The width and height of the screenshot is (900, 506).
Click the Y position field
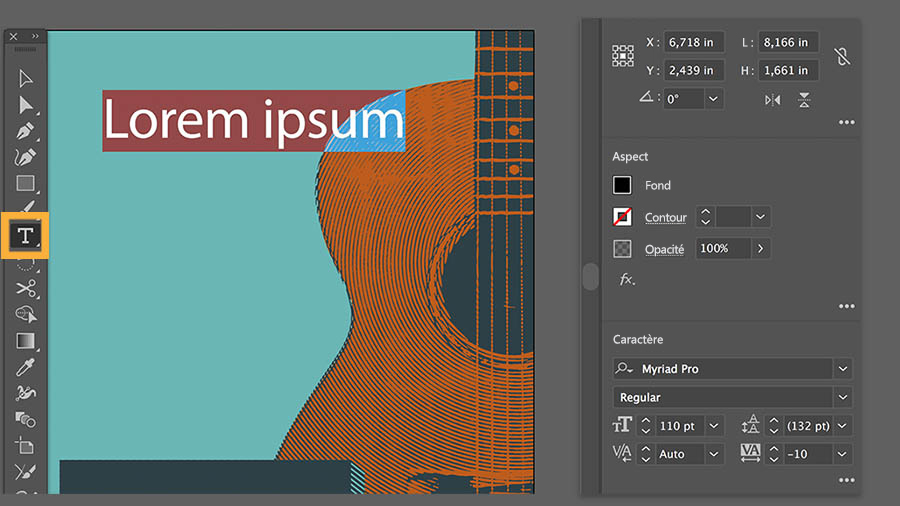coord(693,71)
